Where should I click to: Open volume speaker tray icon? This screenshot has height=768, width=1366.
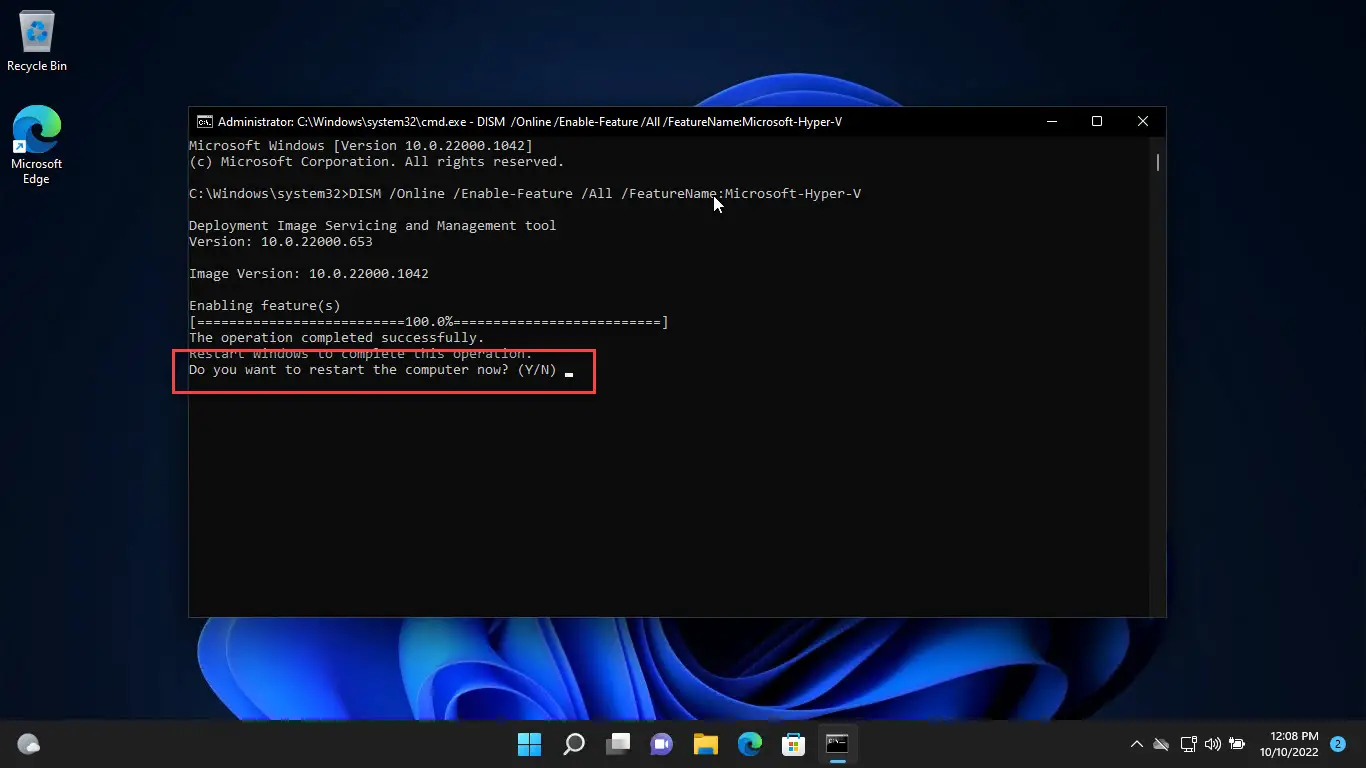1213,744
